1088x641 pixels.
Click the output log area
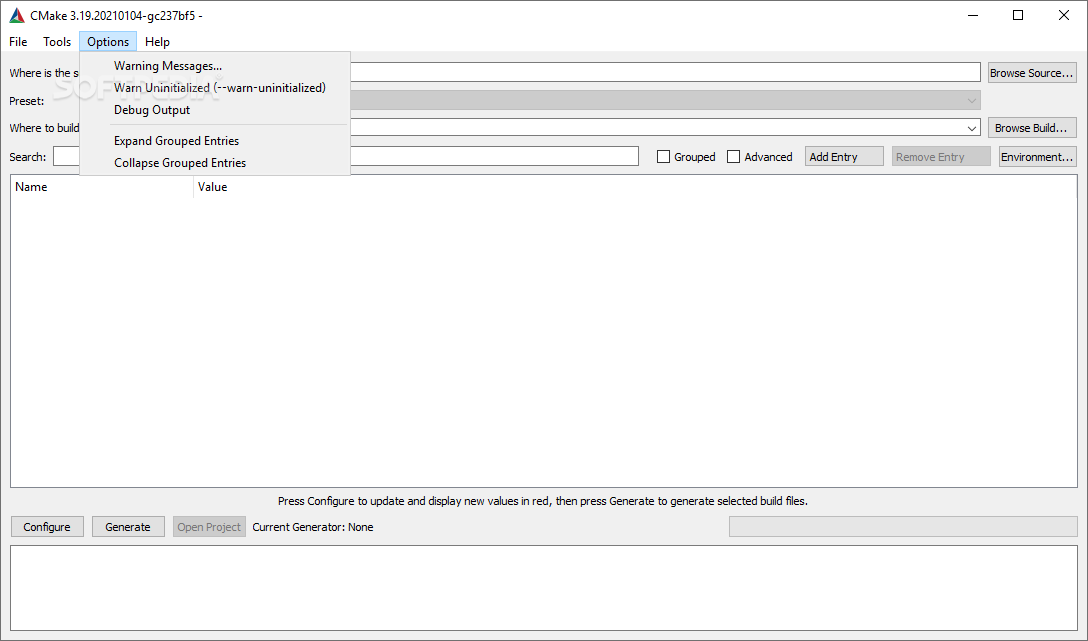click(x=543, y=588)
